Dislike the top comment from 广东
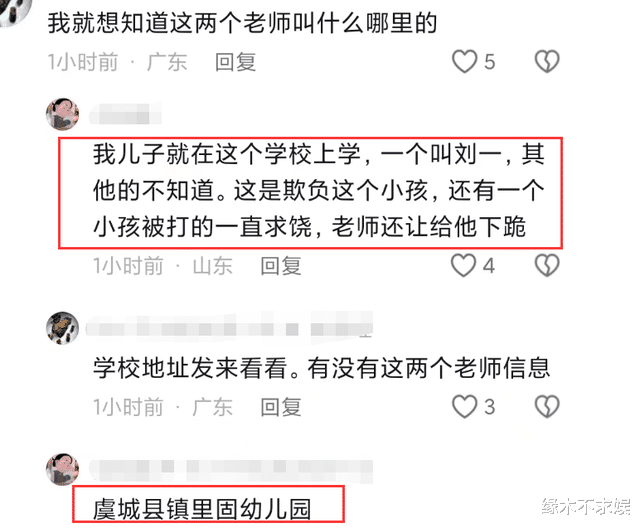The image size is (640, 528). coord(547,62)
